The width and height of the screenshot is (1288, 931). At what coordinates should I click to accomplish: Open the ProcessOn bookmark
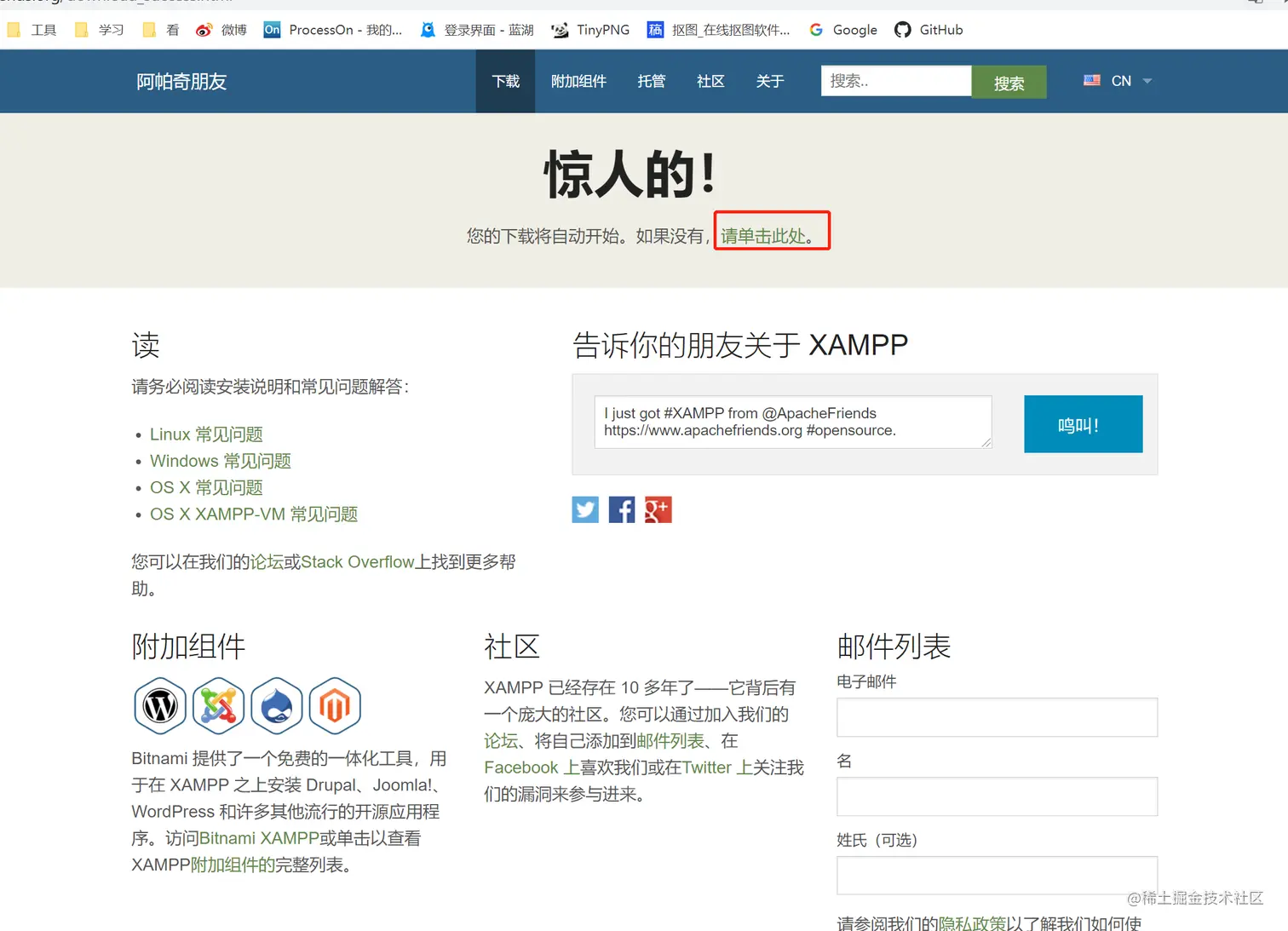[333, 30]
